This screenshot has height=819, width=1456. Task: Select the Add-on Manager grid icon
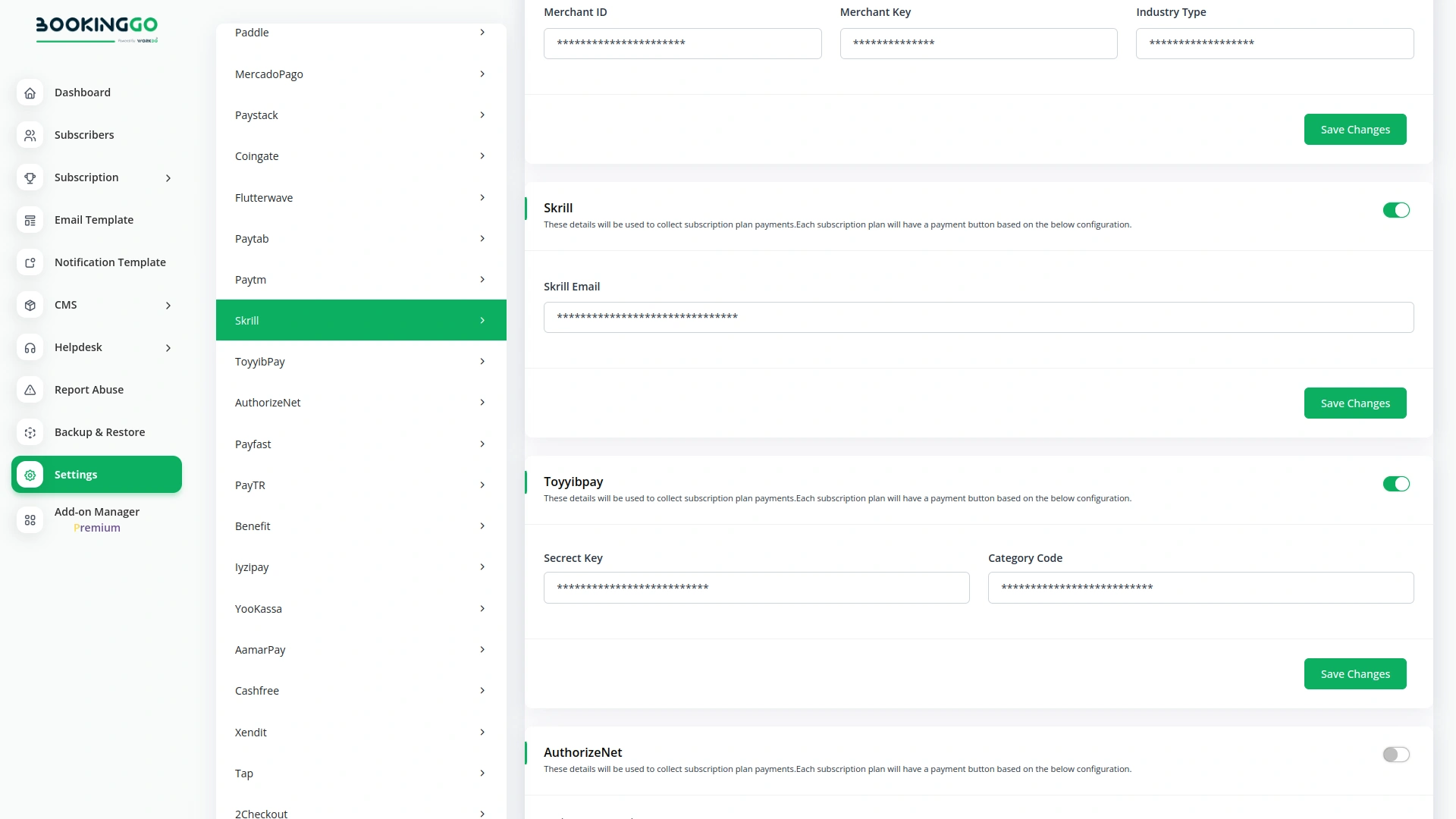[x=30, y=520]
